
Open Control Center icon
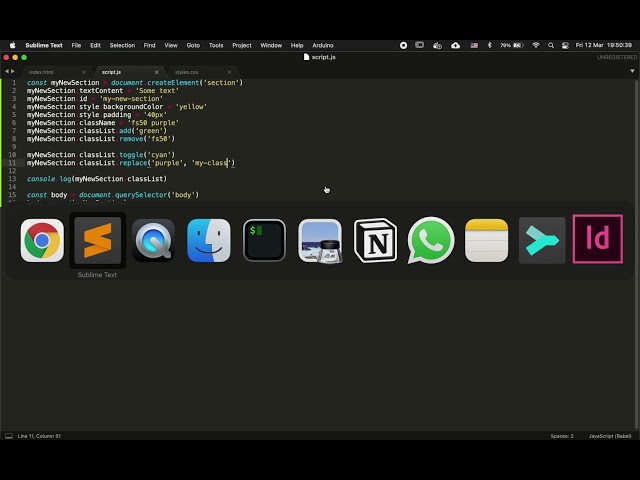[565, 45]
